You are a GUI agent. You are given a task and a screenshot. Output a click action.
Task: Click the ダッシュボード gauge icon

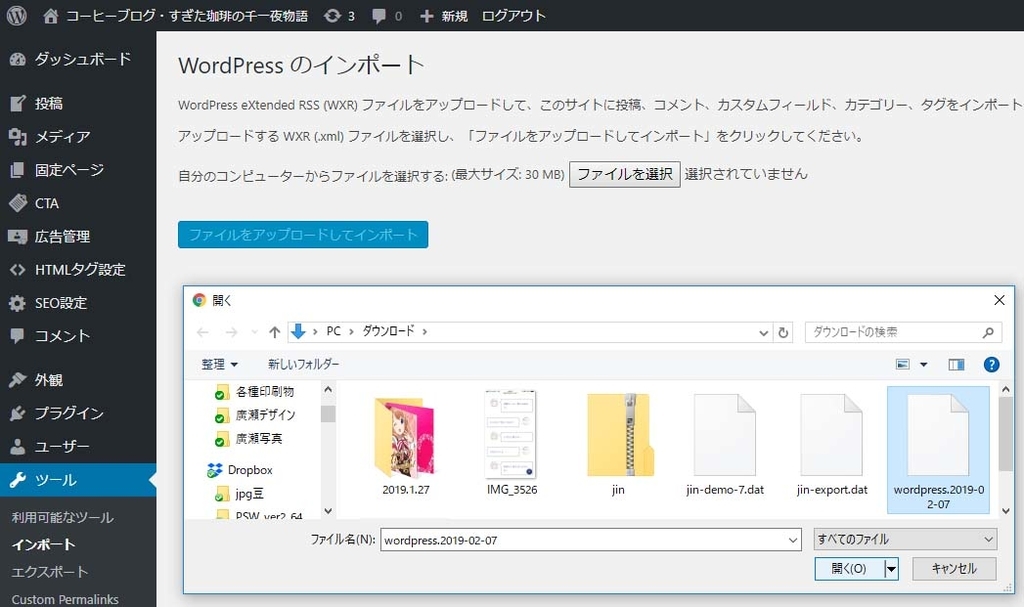tap(18, 59)
